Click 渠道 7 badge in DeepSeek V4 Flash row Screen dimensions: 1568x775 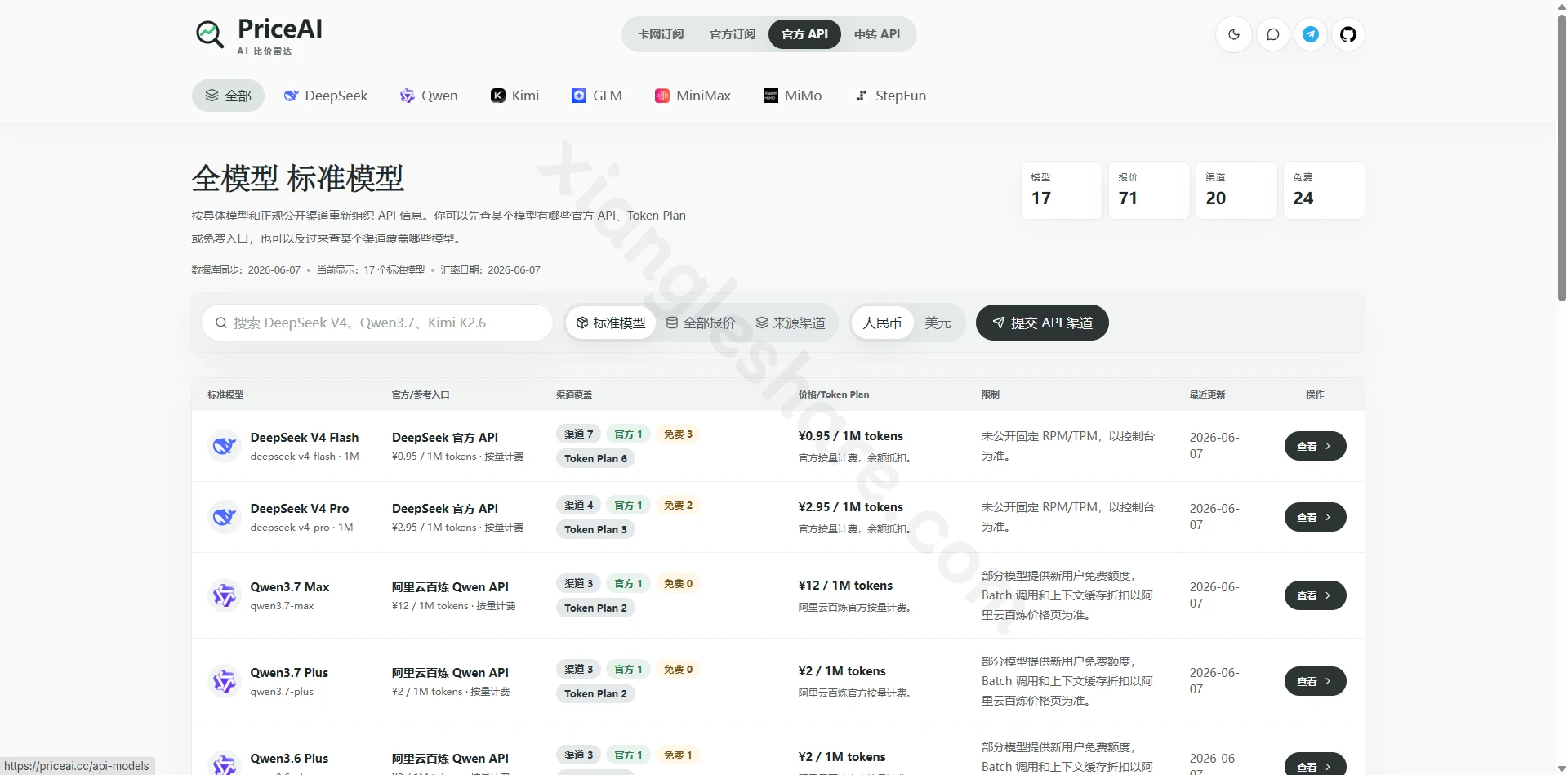pos(579,434)
